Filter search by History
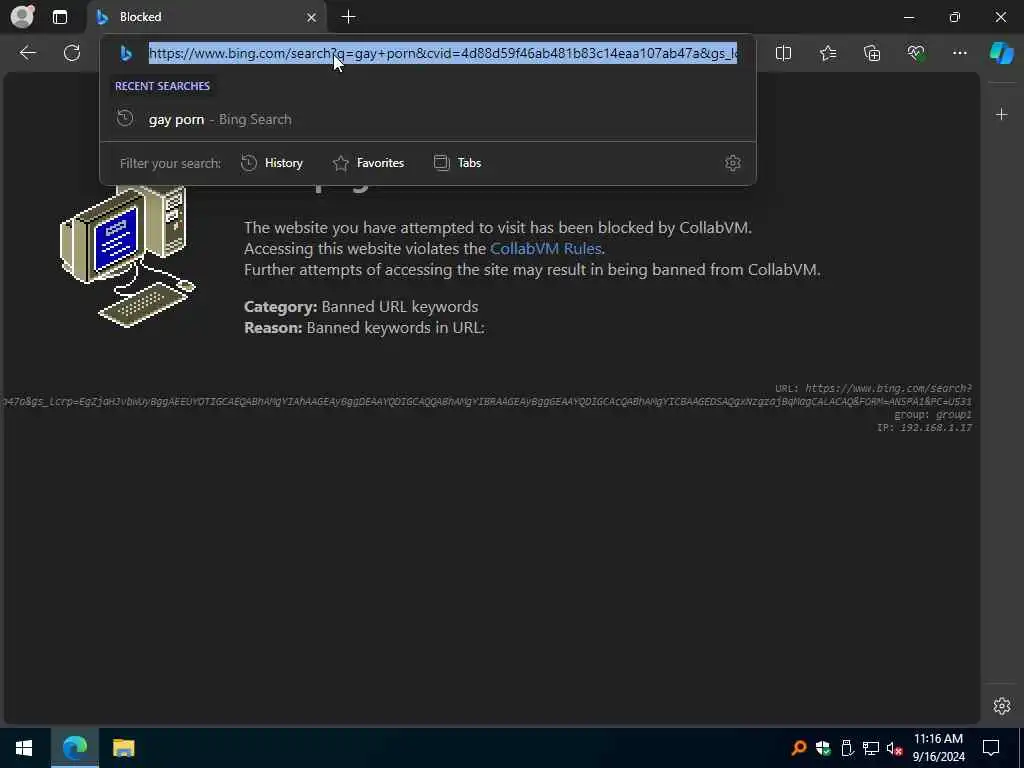Image resolution: width=1024 pixels, height=768 pixels. tap(272, 163)
